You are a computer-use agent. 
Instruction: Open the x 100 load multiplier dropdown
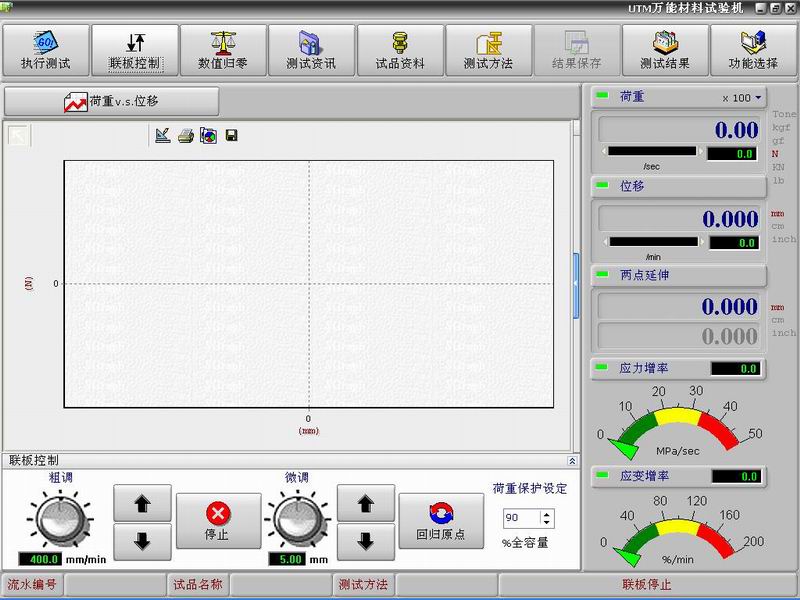click(743, 98)
